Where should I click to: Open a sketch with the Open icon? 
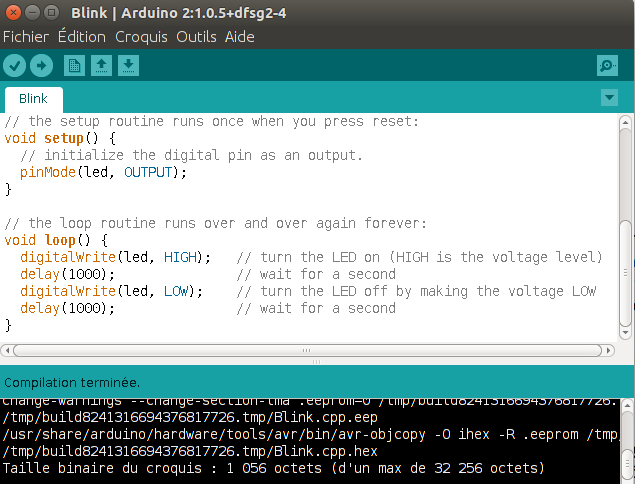tap(101, 66)
